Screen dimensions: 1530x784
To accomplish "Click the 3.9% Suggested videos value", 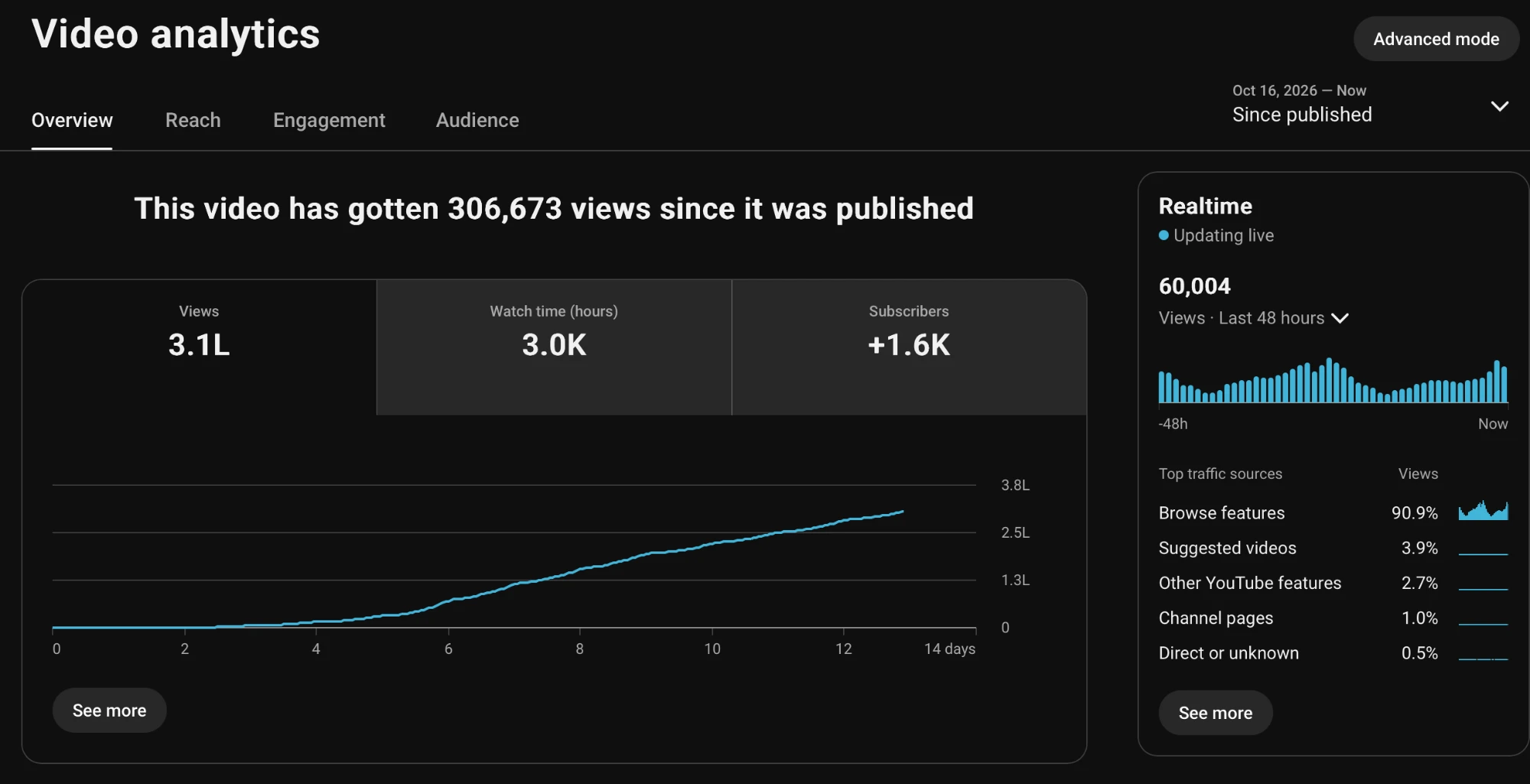I will tap(1420, 548).
